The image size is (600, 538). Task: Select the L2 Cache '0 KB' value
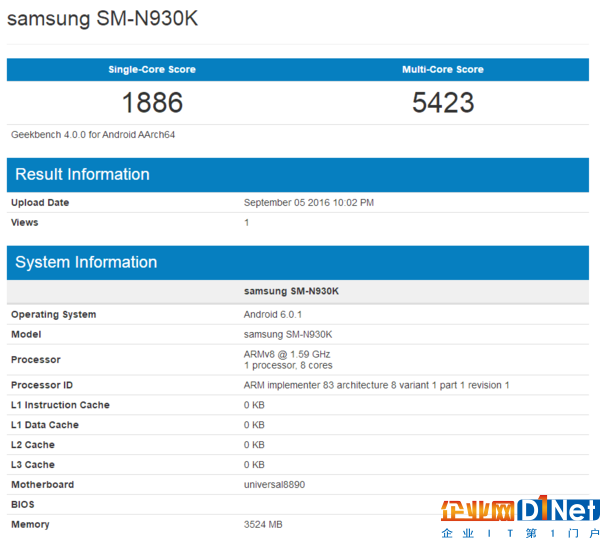(254, 445)
